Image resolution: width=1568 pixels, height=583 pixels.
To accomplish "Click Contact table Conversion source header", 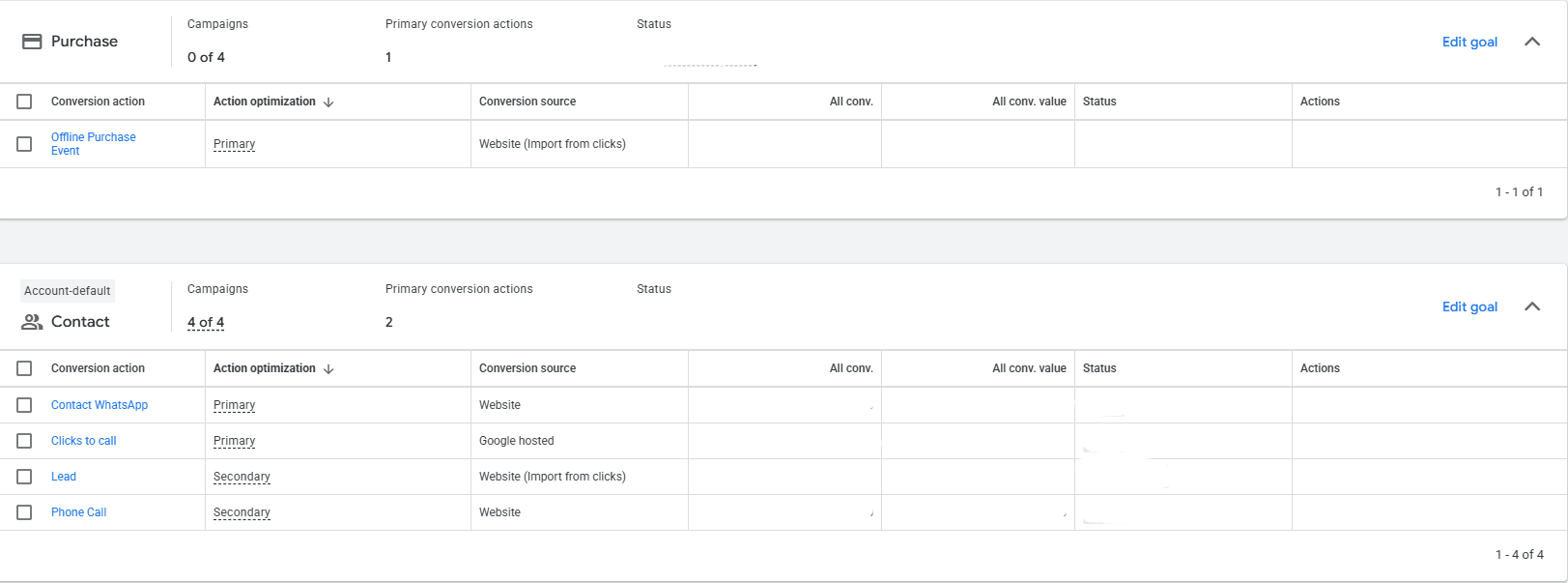I will click(527, 368).
